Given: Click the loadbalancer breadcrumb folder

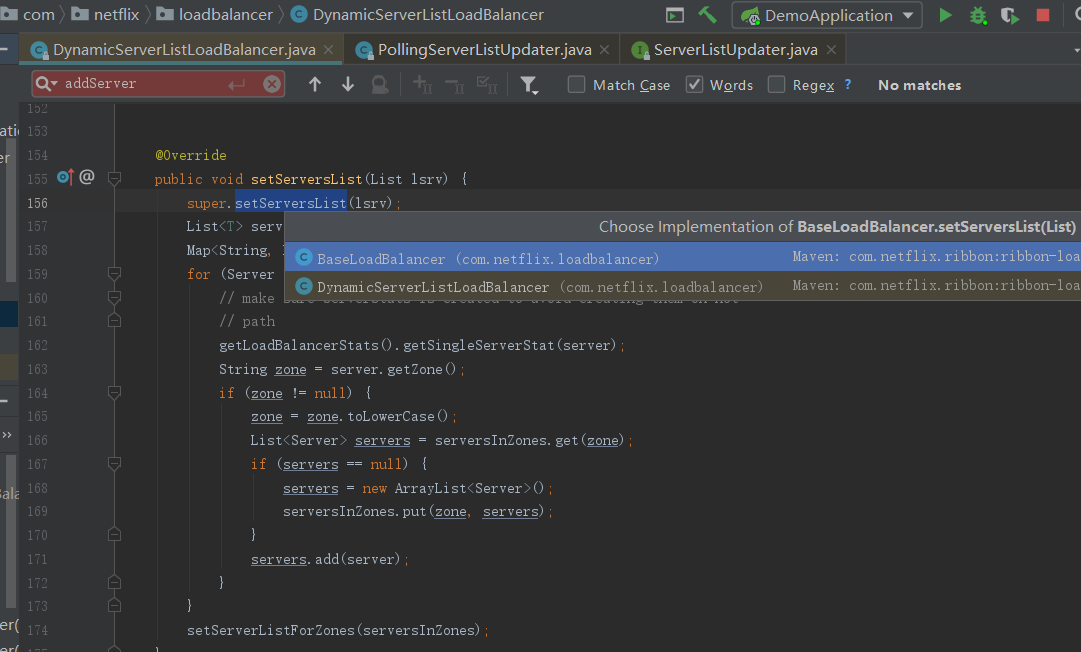Looking at the screenshot, I should tap(214, 14).
